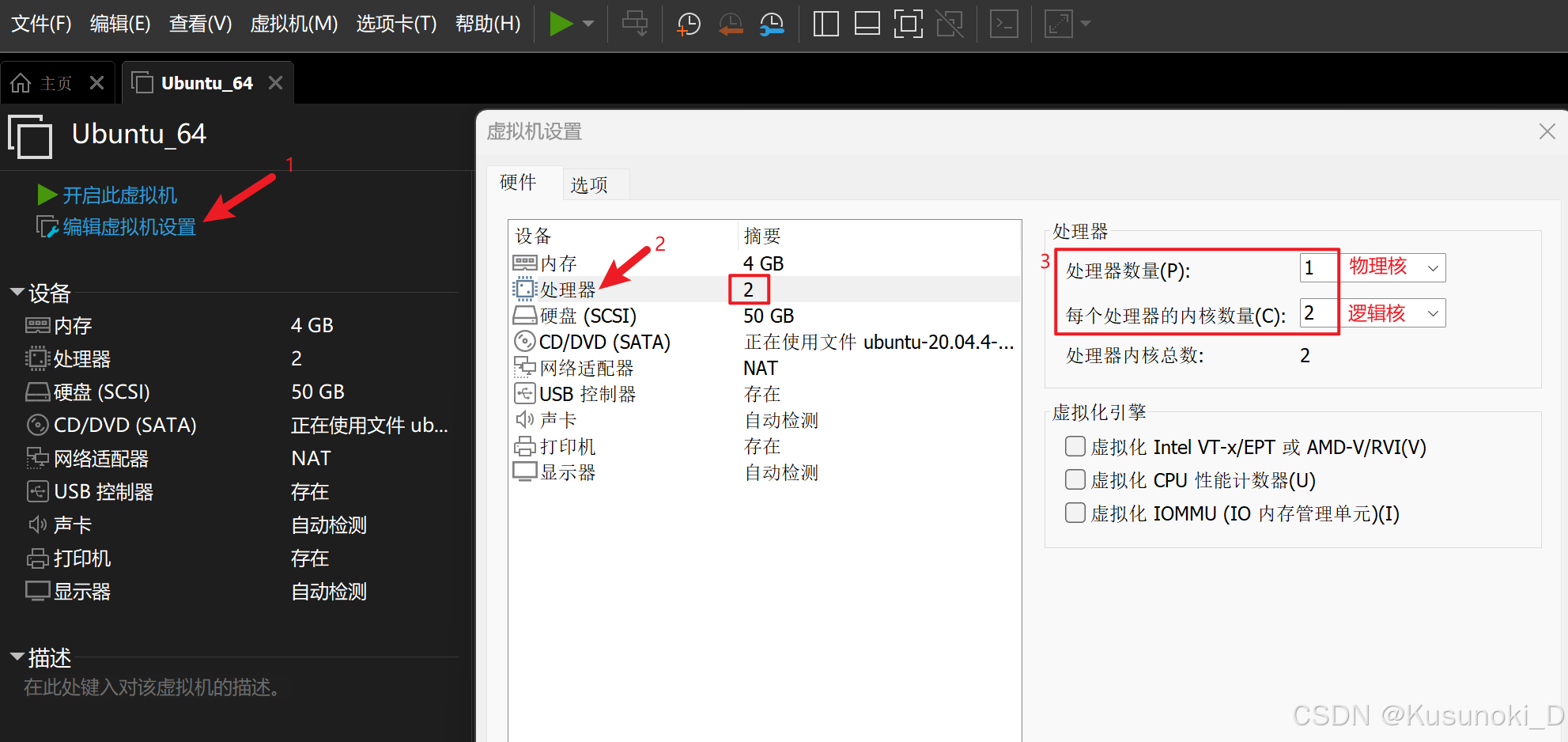The image size is (1568, 742).
Task: Open the 文件(F) menu
Action: coord(41,24)
